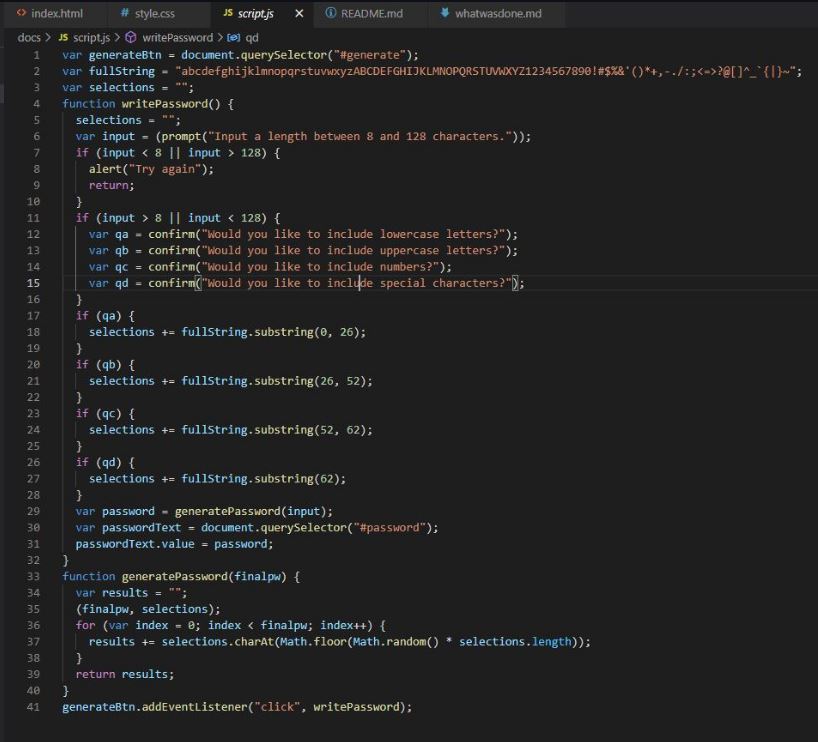The height and width of the screenshot is (742, 818).
Task: Click 'Math.random()' on line 37
Action: (395, 642)
